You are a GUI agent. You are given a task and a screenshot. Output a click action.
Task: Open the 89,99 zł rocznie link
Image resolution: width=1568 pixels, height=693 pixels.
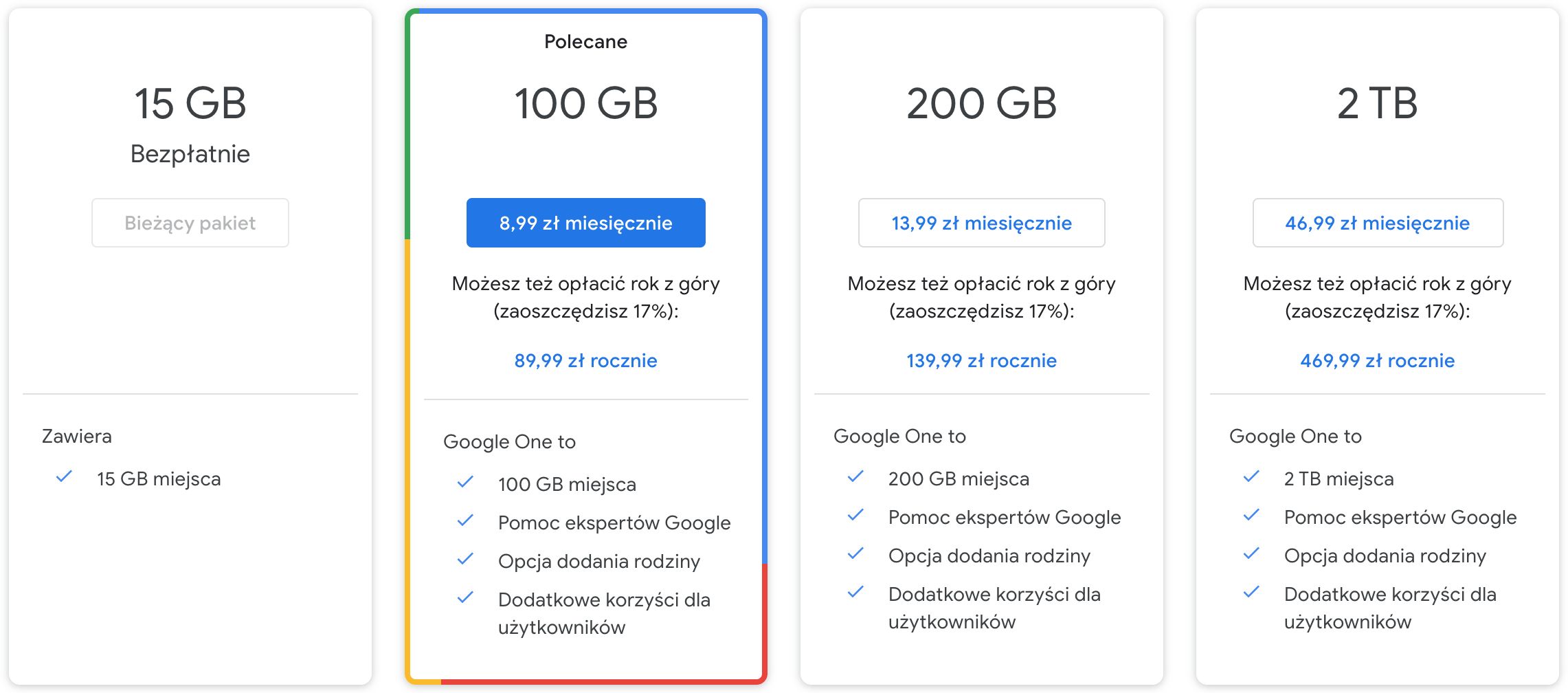[x=585, y=360]
